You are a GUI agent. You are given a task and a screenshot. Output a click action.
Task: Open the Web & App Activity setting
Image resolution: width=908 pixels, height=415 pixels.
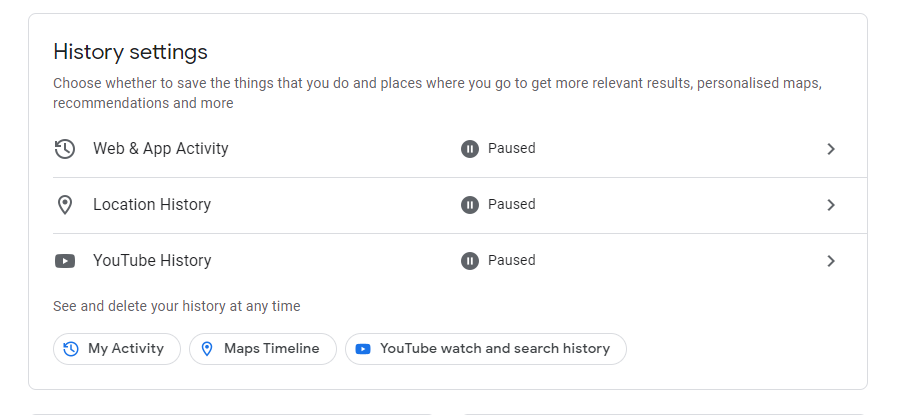[x=161, y=149]
